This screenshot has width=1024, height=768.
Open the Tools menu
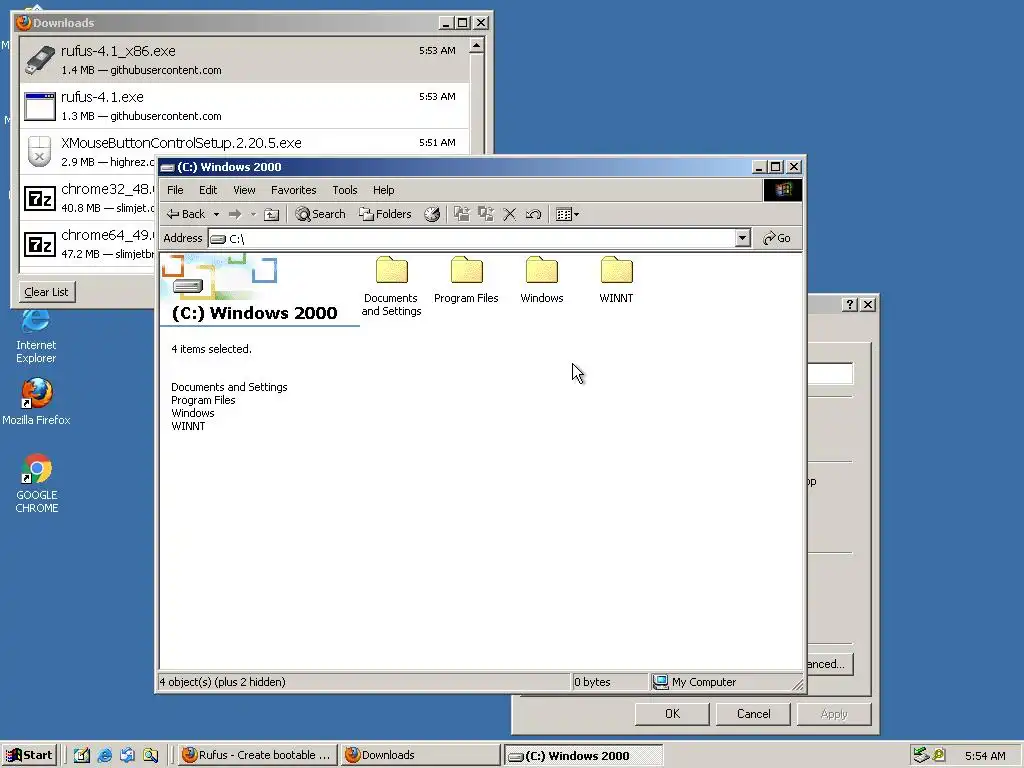(345, 190)
